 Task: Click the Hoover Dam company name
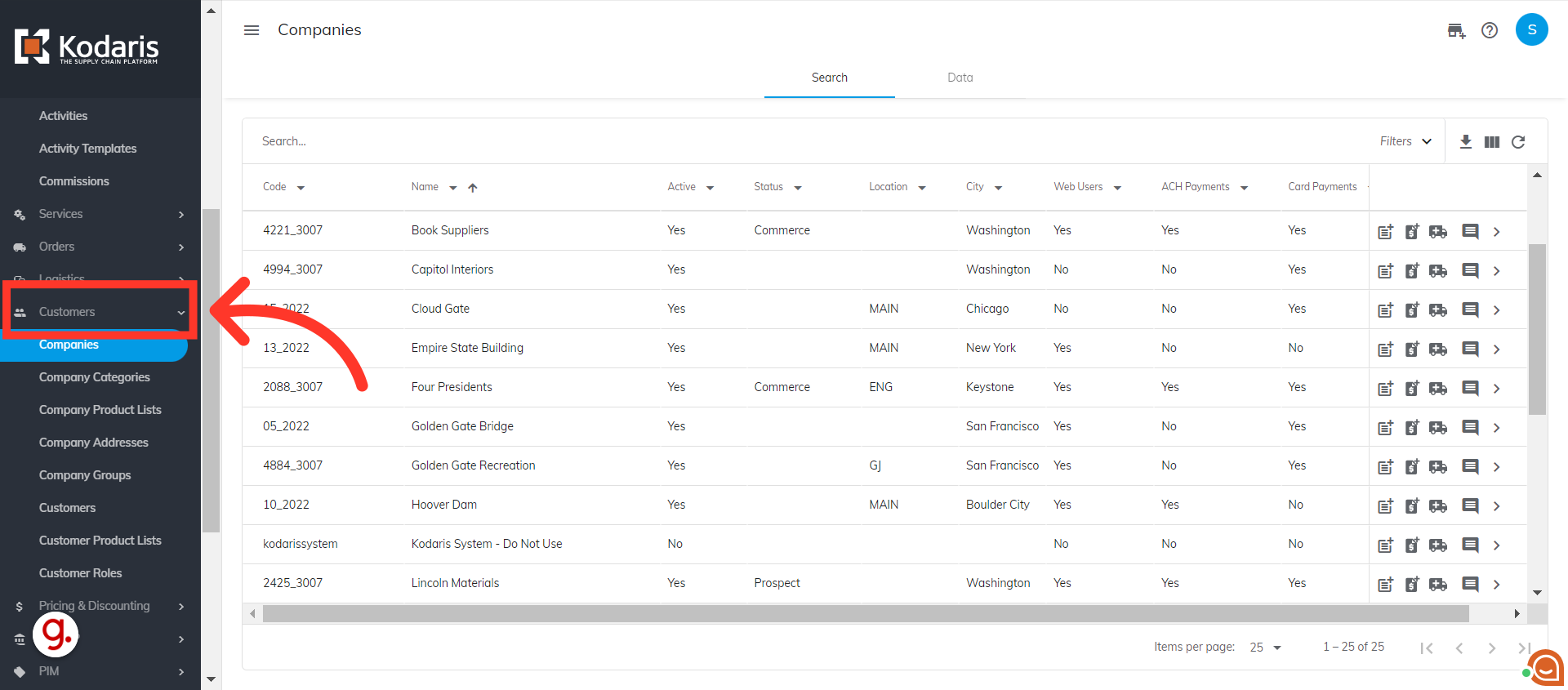click(x=443, y=505)
